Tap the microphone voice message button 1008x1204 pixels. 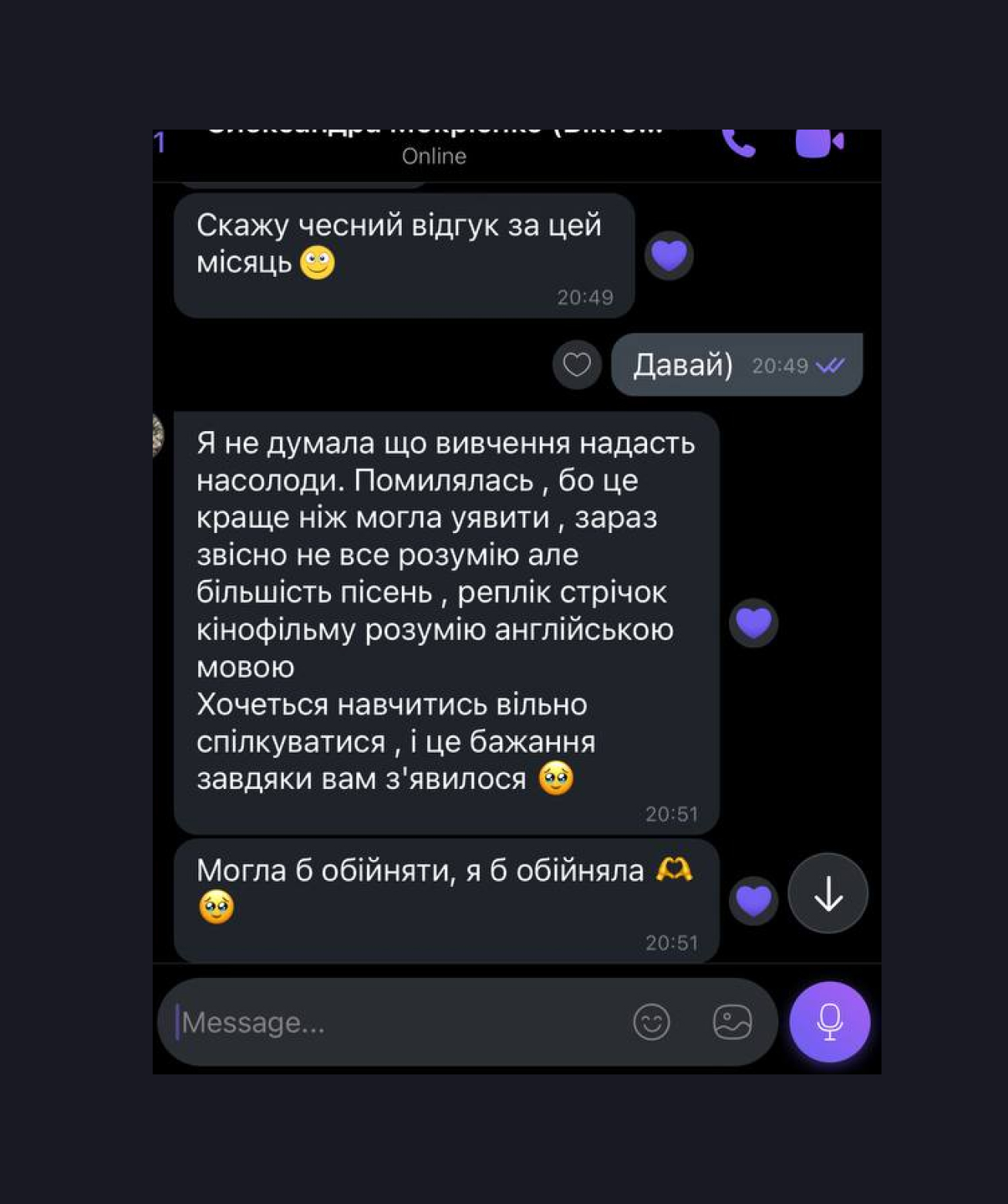[830, 1021]
